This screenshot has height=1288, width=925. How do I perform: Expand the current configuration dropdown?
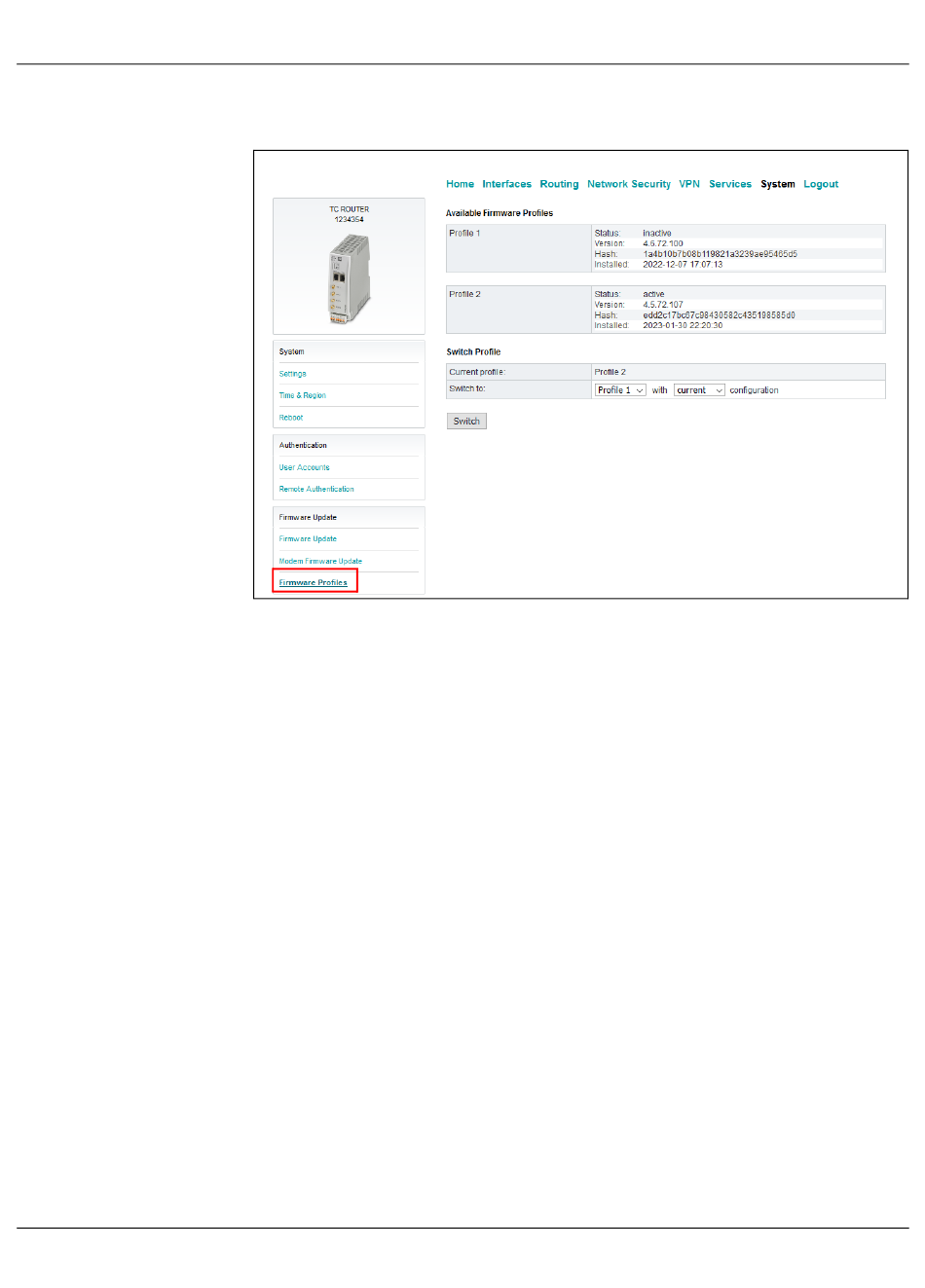click(699, 390)
